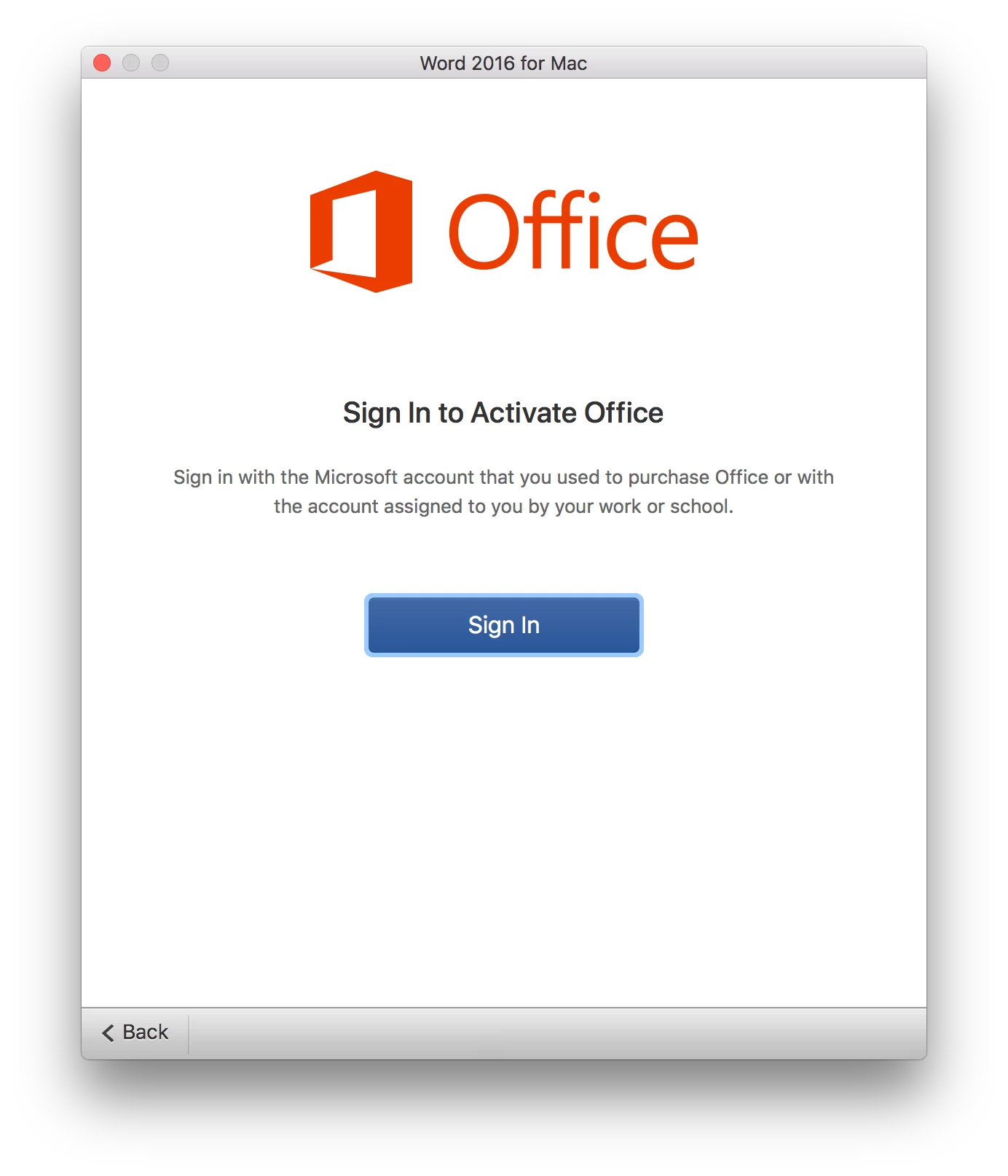Click the word 'Microsoft' in the description
Screen dimensions: 1008x1176
click(356, 477)
